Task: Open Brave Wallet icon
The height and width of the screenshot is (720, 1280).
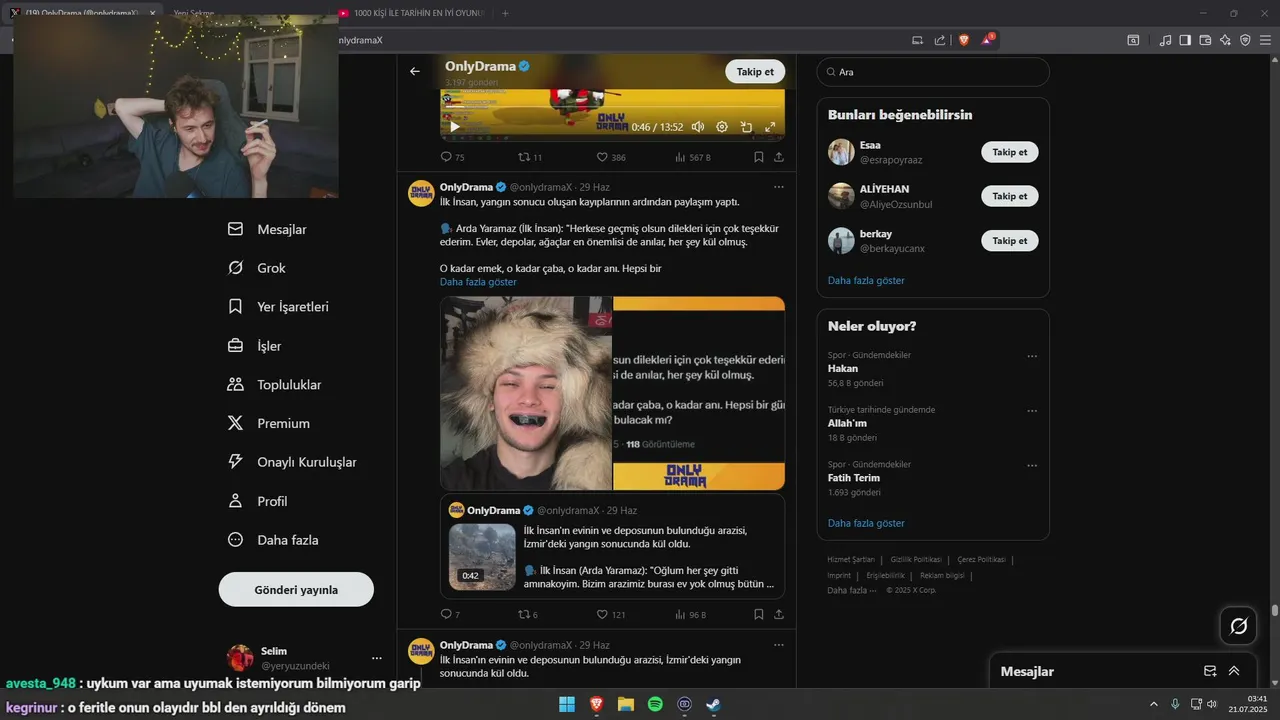Action: [1205, 40]
